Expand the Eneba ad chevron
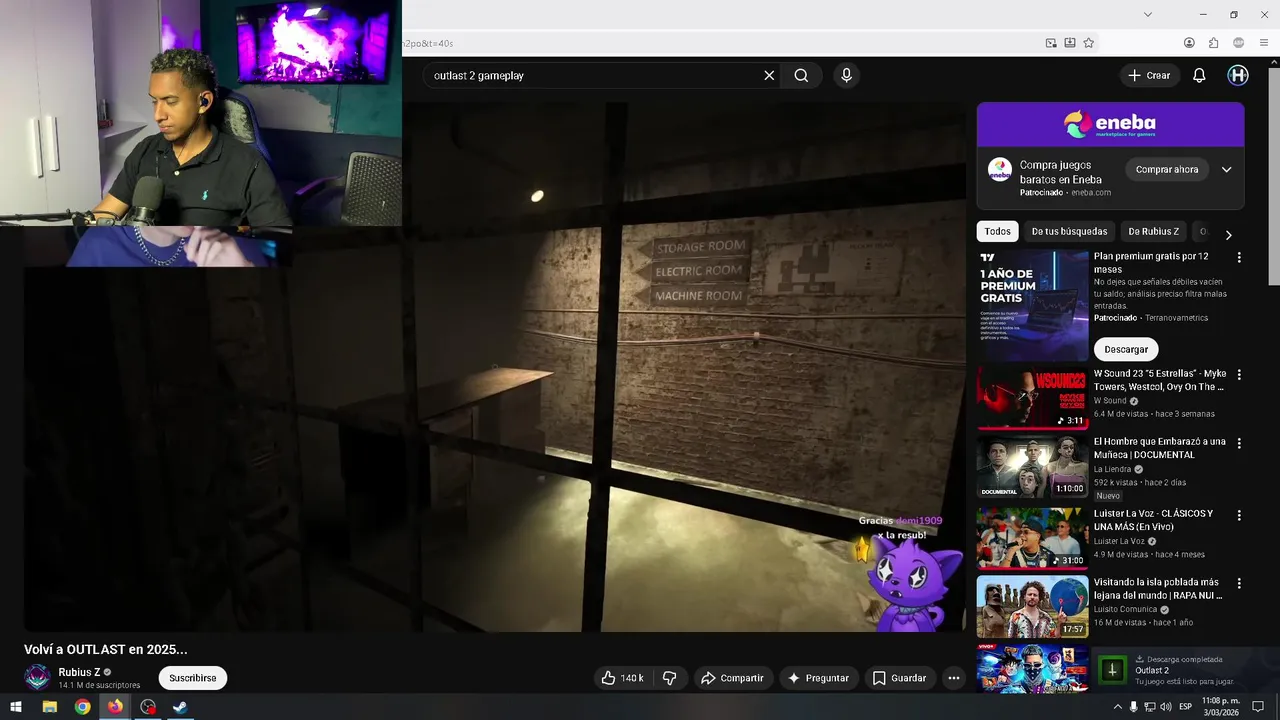The image size is (1280, 720). [1226, 170]
